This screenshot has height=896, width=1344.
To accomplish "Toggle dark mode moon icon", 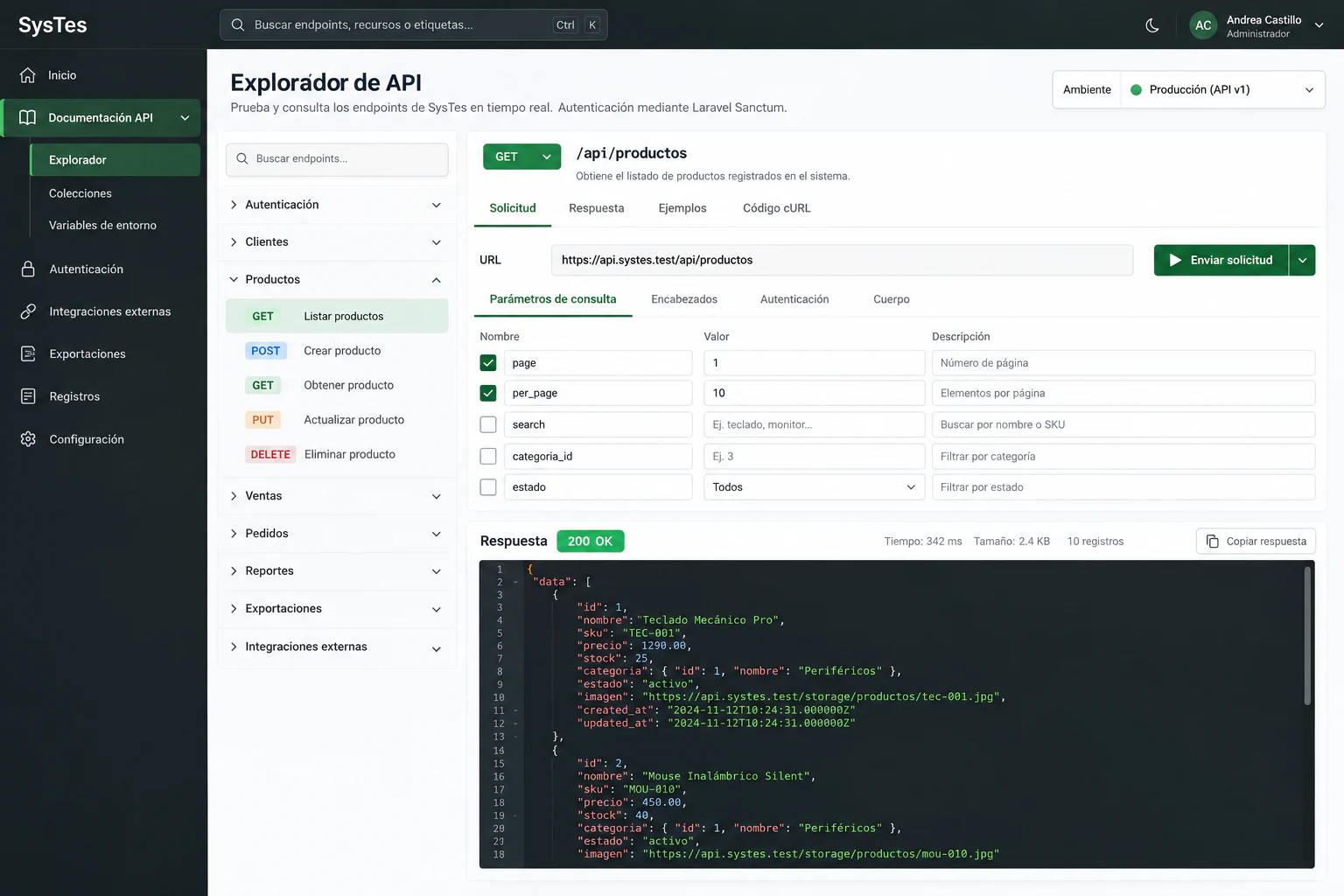I will (x=1152, y=25).
